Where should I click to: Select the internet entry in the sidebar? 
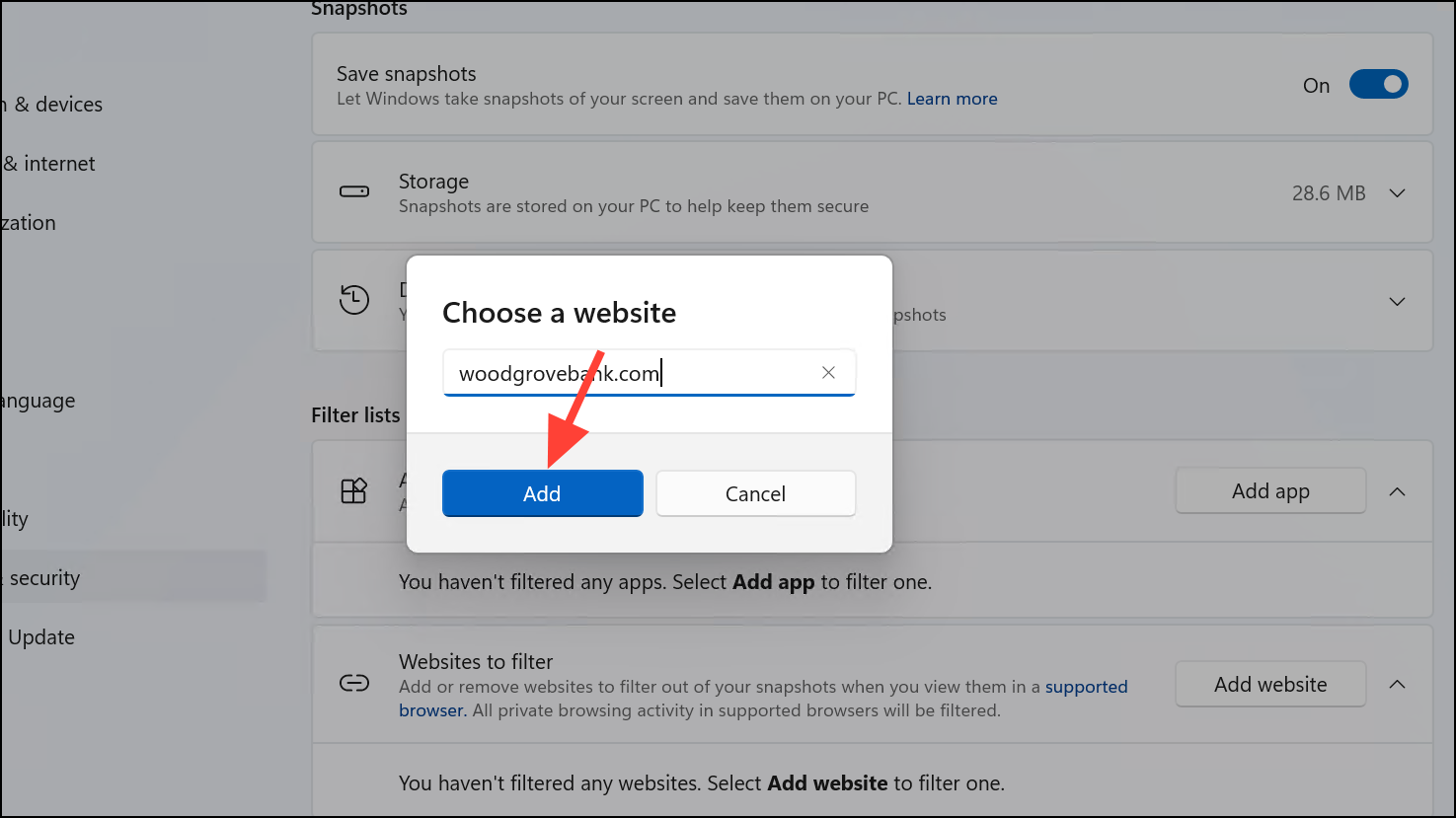[47, 163]
